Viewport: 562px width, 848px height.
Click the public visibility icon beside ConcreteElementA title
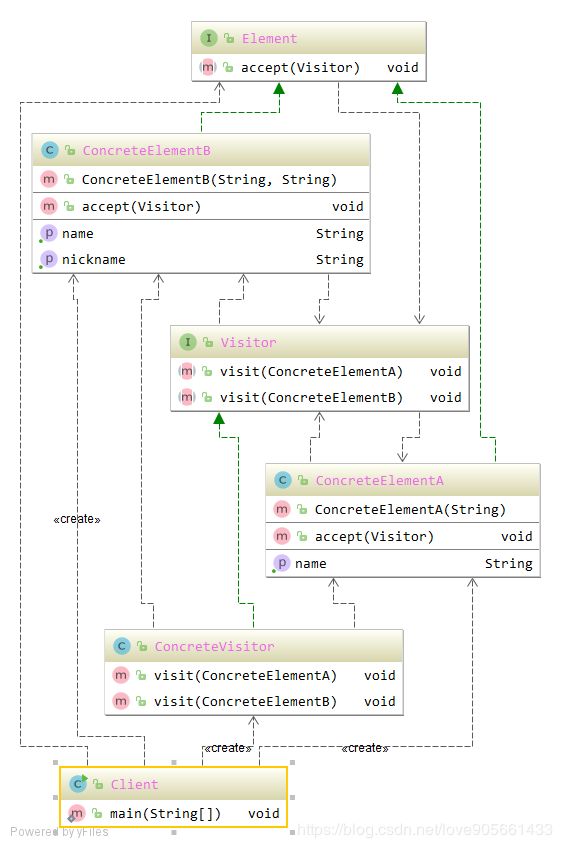(x=303, y=480)
